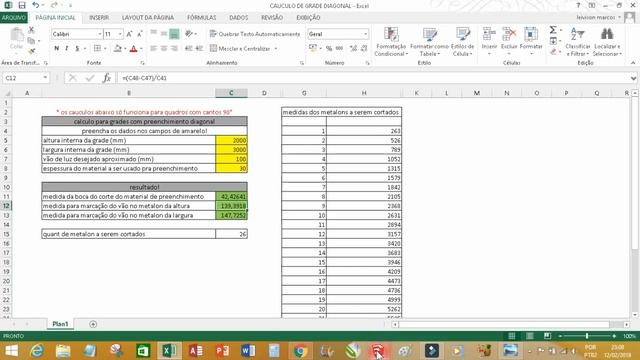Open Mesclar e Centralizar dropdown arrow
Image resolution: width=640 pixels, height=360 pixels.
pyautogui.click(x=276, y=49)
